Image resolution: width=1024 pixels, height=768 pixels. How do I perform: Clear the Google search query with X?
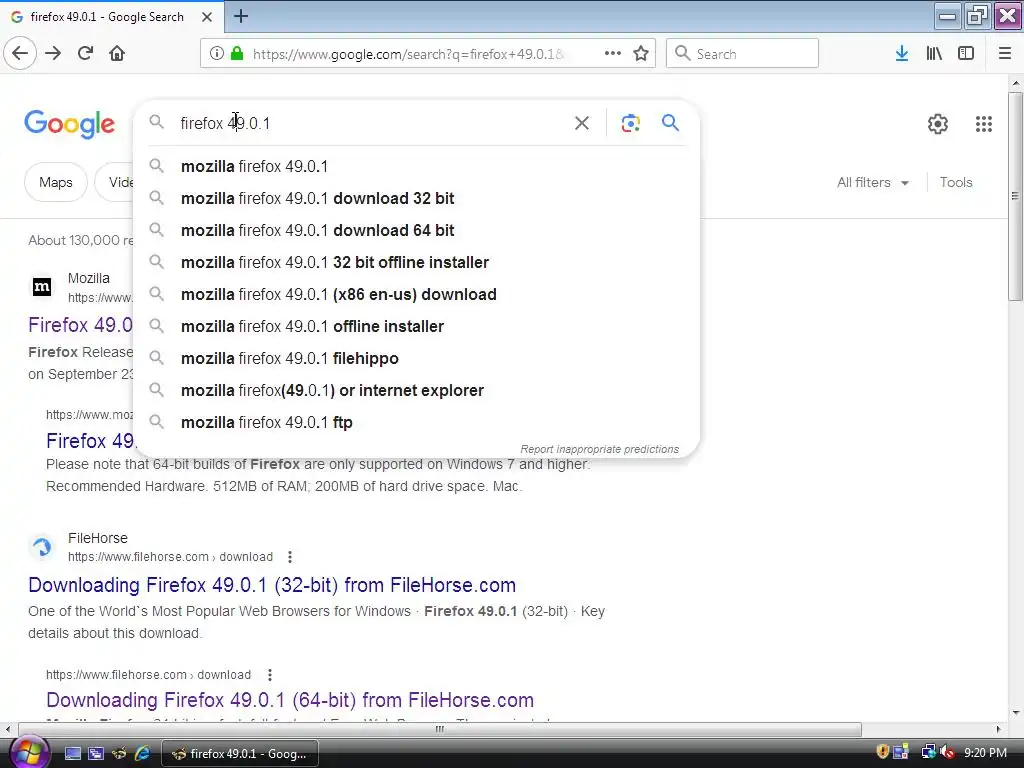[582, 123]
